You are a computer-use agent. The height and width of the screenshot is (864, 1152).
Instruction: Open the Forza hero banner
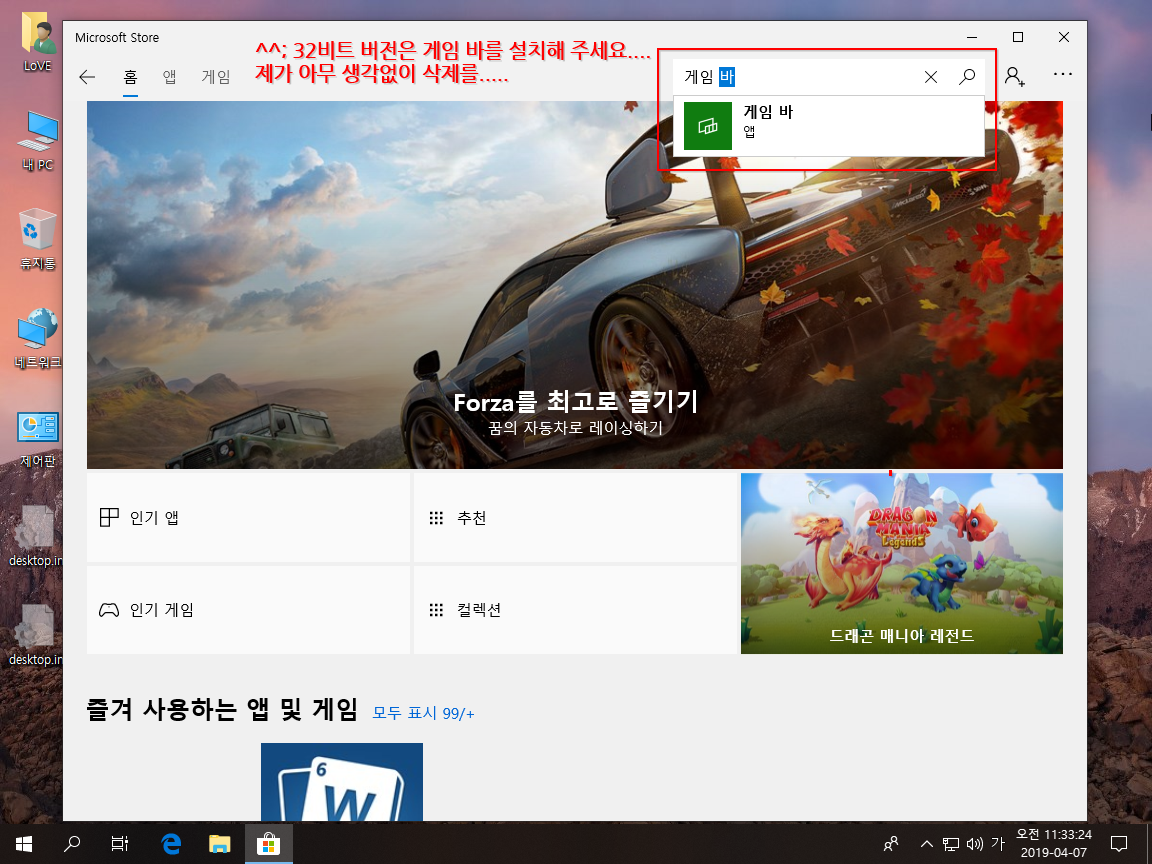(x=575, y=284)
